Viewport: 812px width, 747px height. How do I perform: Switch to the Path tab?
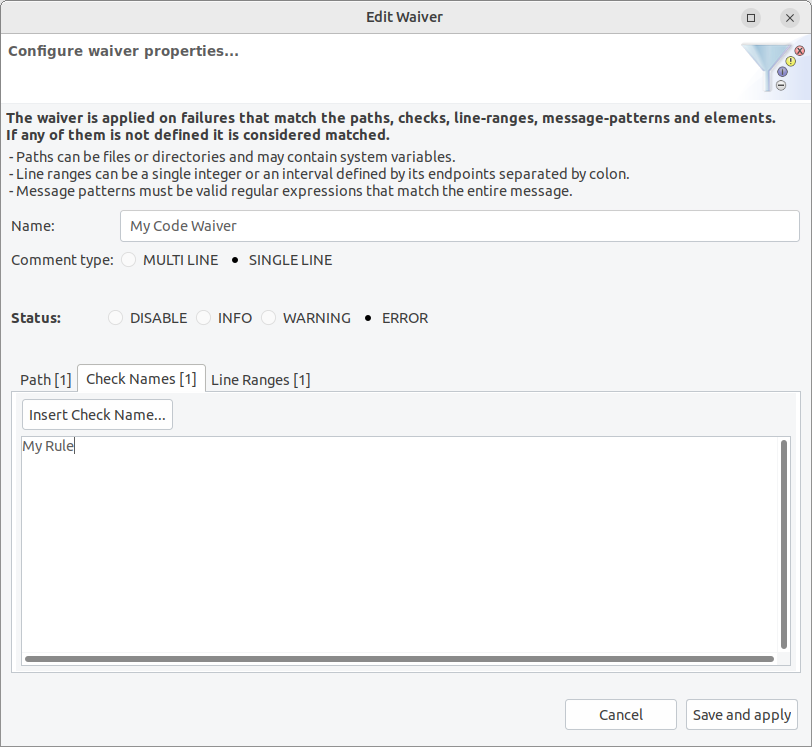tap(45, 379)
